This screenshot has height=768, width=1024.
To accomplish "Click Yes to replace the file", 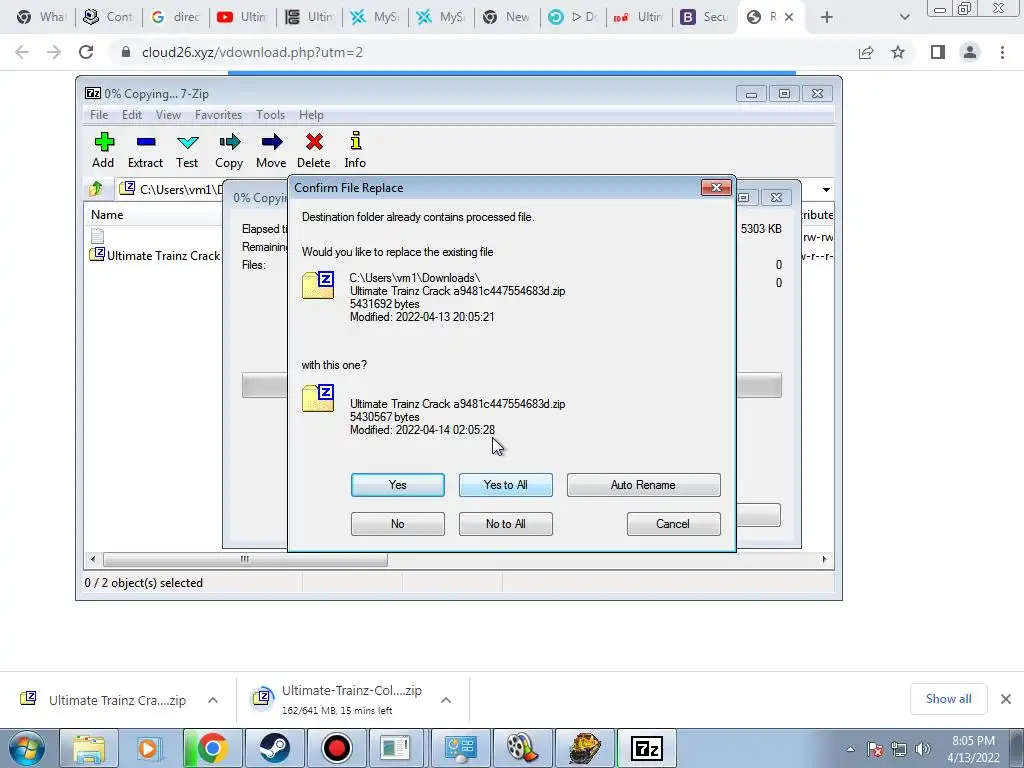I will pyautogui.click(x=398, y=485).
